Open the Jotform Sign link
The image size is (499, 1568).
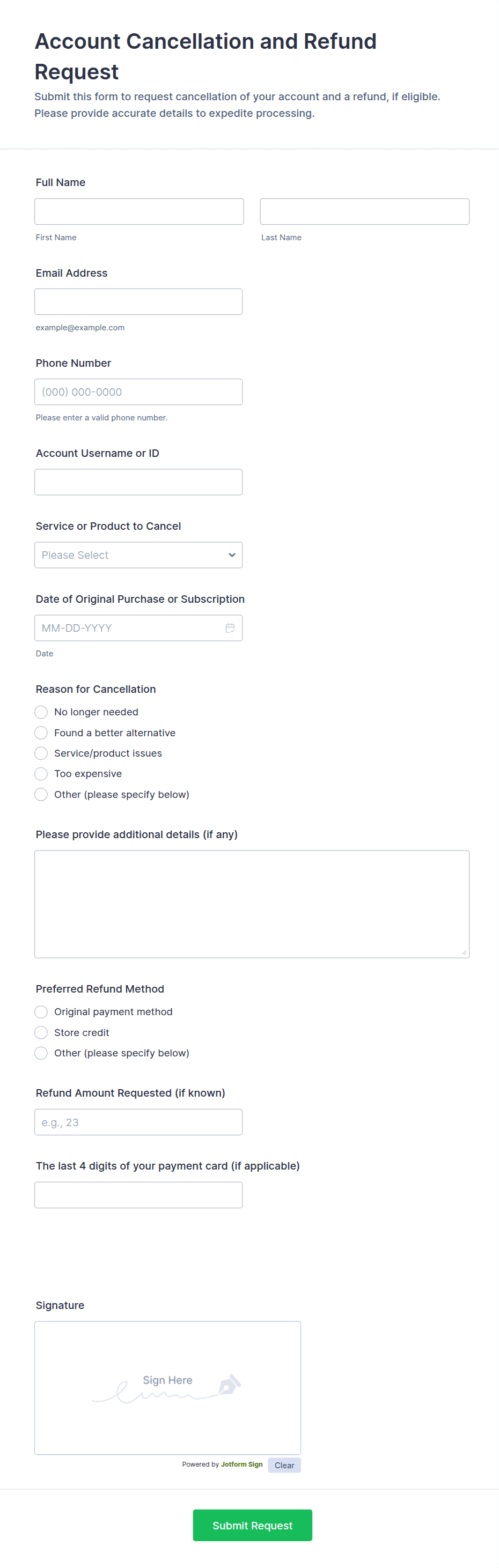click(x=241, y=1465)
